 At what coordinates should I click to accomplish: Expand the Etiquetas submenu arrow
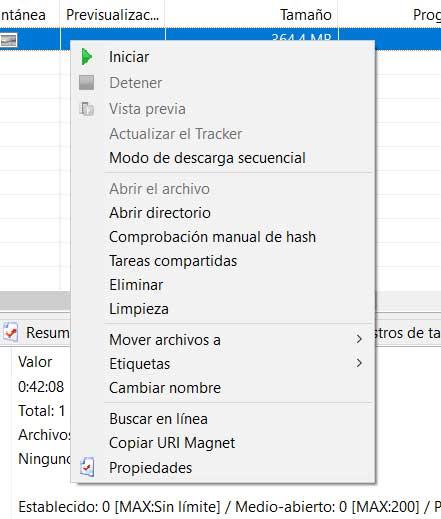pyautogui.click(x=359, y=363)
